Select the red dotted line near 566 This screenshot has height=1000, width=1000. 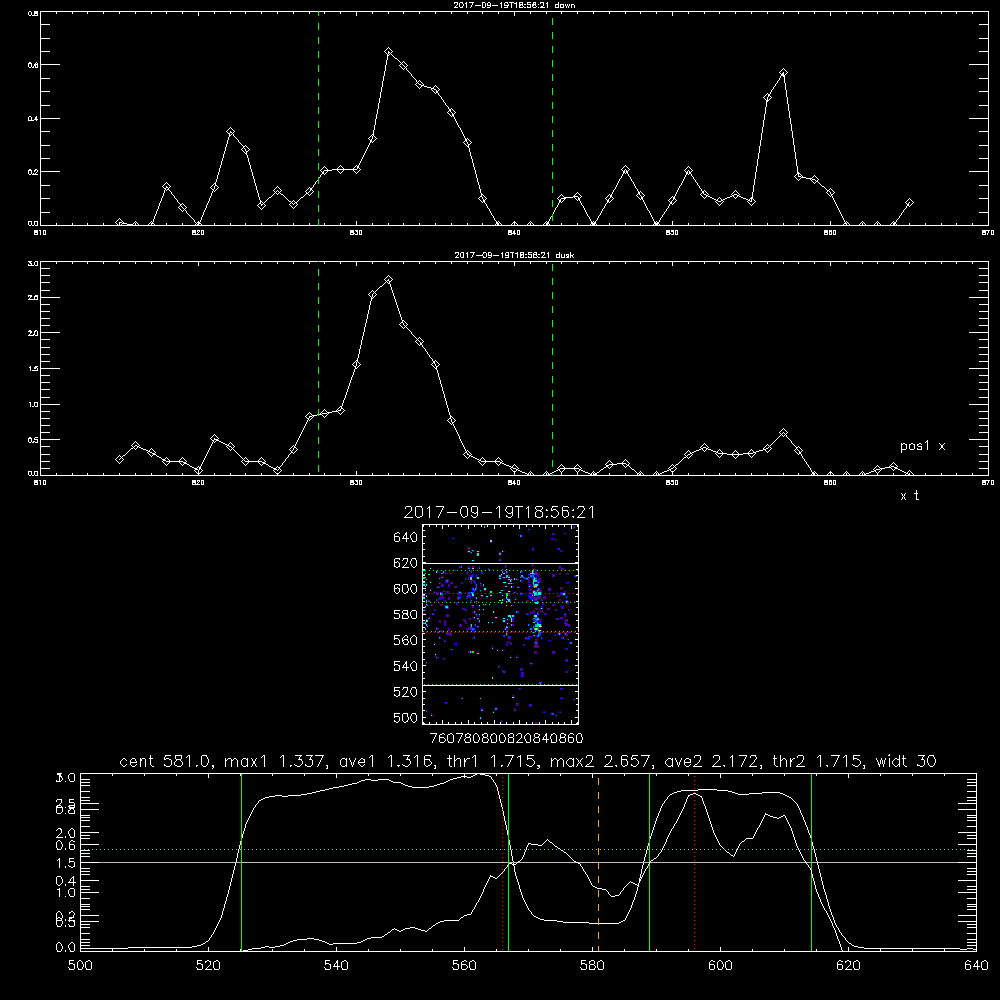click(x=503, y=862)
